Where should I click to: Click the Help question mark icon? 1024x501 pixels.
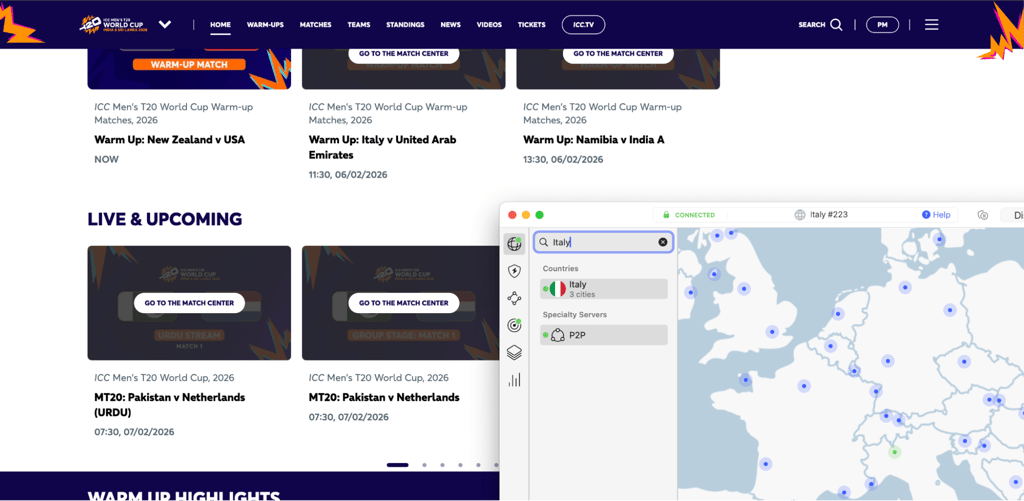[x=926, y=215]
